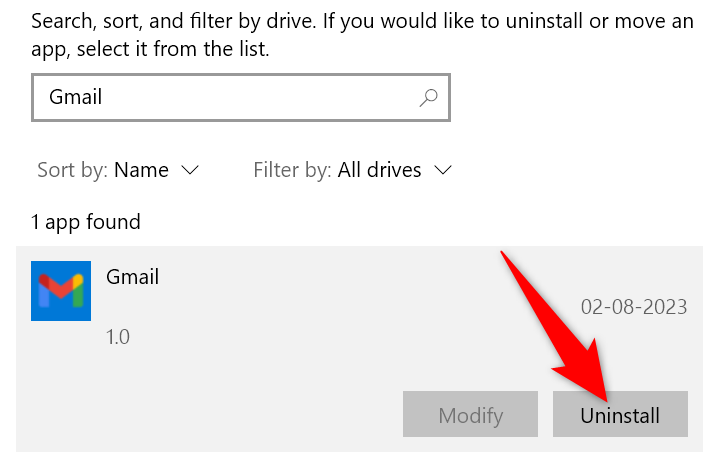Open the All drives filter dropdown
The width and height of the screenshot is (726, 463).
click(x=380, y=170)
